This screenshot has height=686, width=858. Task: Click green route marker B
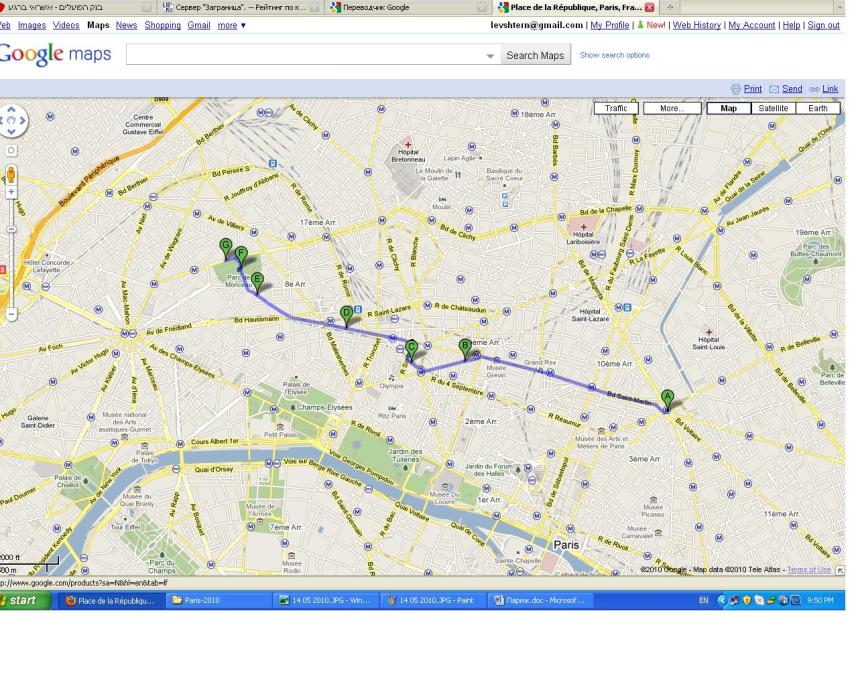465,350
